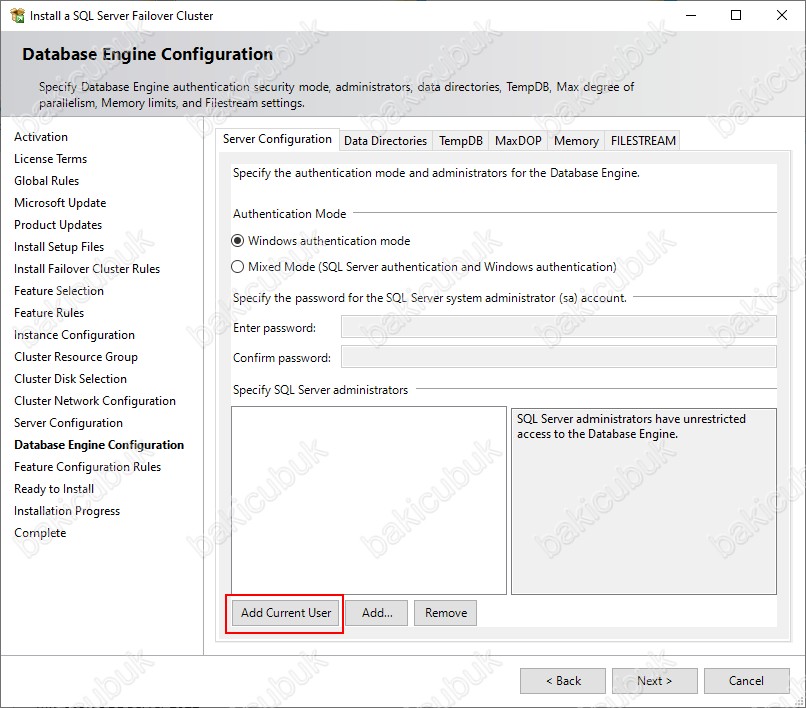Switch to the Server Configuration tab
The height and width of the screenshot is (708, 806).
(277, 139)
